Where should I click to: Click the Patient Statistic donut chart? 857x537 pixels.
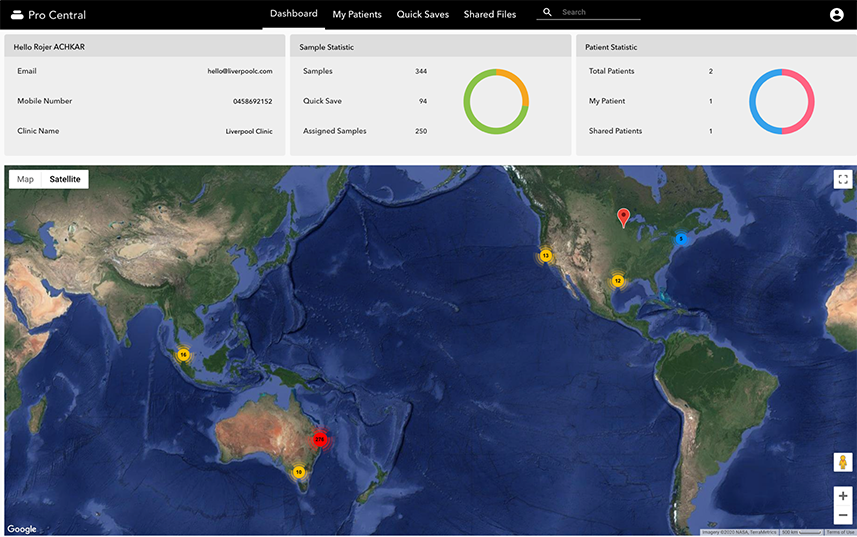coord(782,101)
